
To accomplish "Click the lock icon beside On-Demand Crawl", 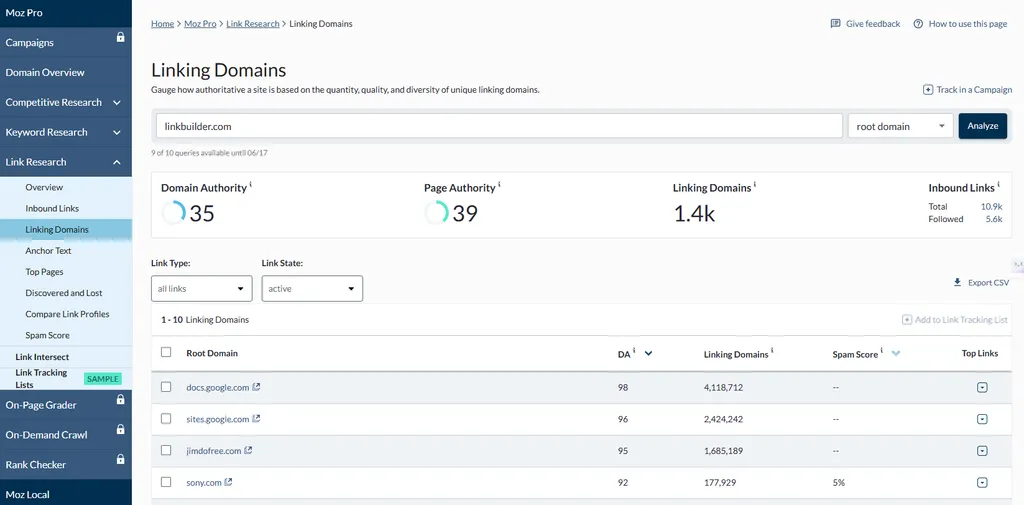I will coord(120,429).
